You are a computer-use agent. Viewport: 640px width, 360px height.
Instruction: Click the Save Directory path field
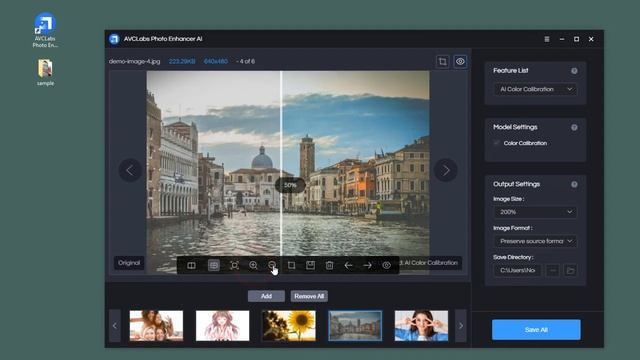click(517, 270)
